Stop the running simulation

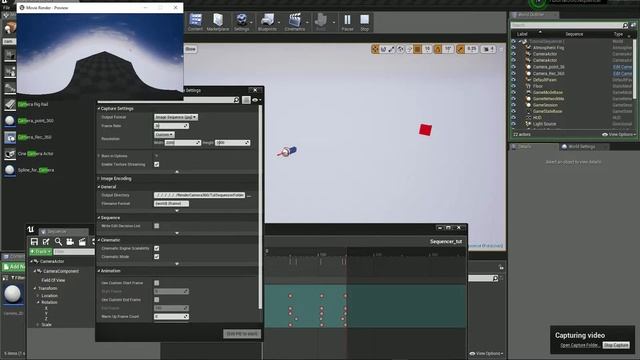(364, 22)
